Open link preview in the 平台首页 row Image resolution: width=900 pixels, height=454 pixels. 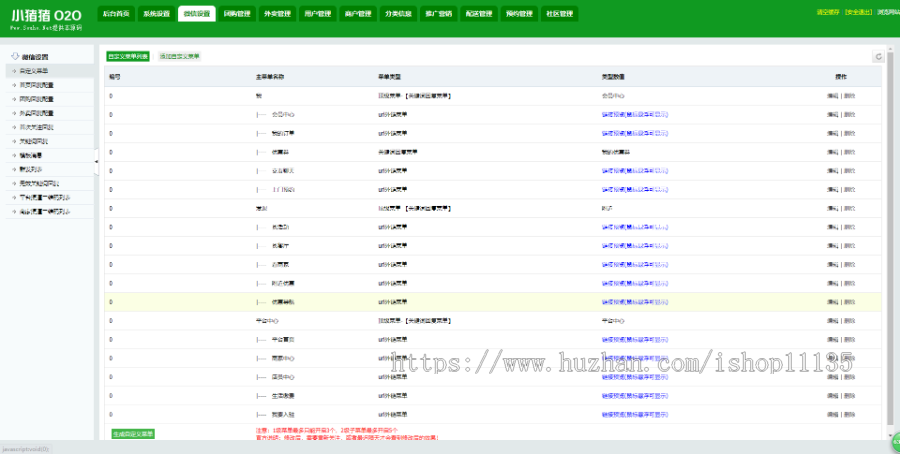(x=635, y=340)
